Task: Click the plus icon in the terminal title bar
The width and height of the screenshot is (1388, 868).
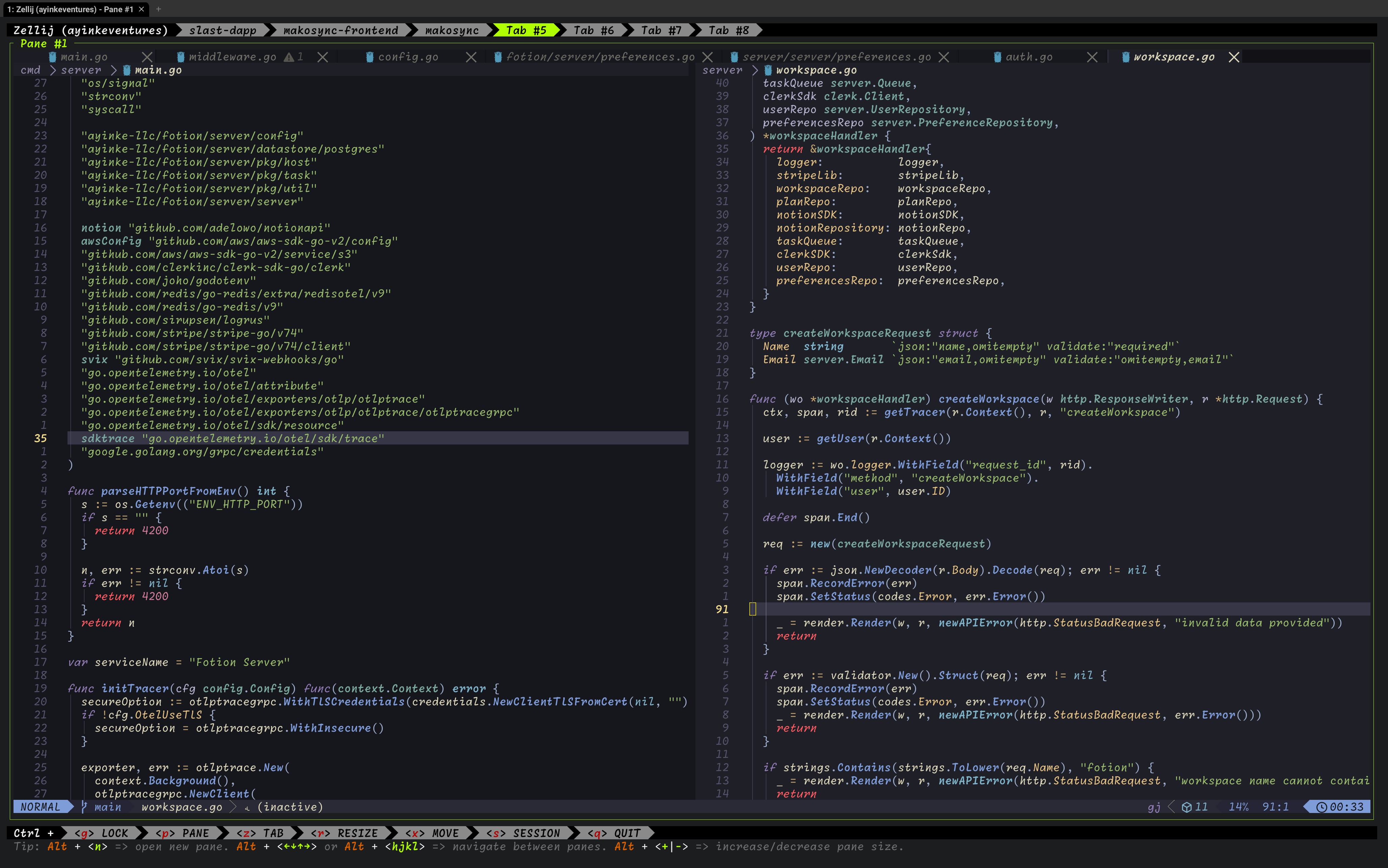Action: (159, 9)
